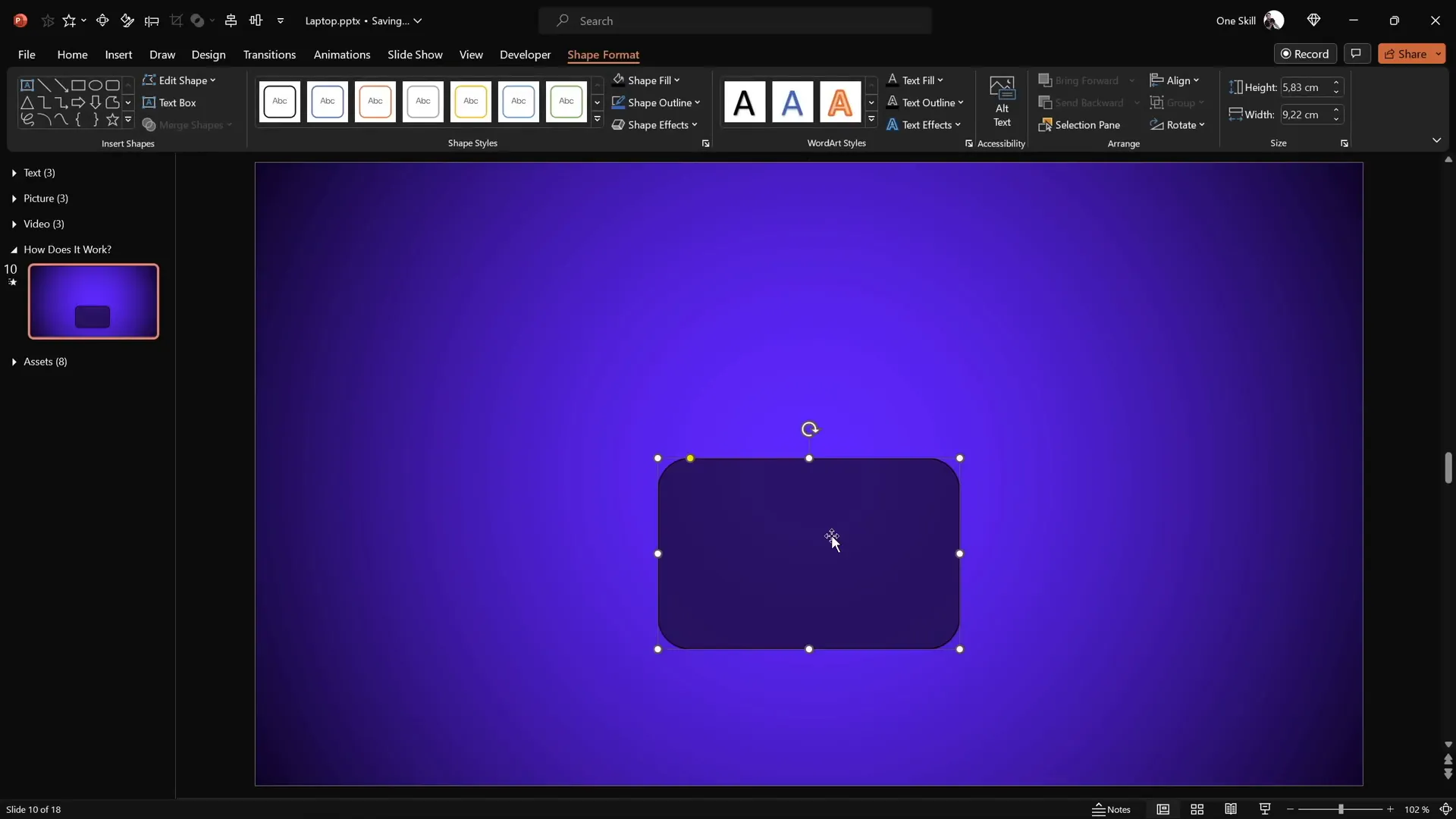
Task: Start Slide Show from status bar
Action: [x=1263, y=809]
